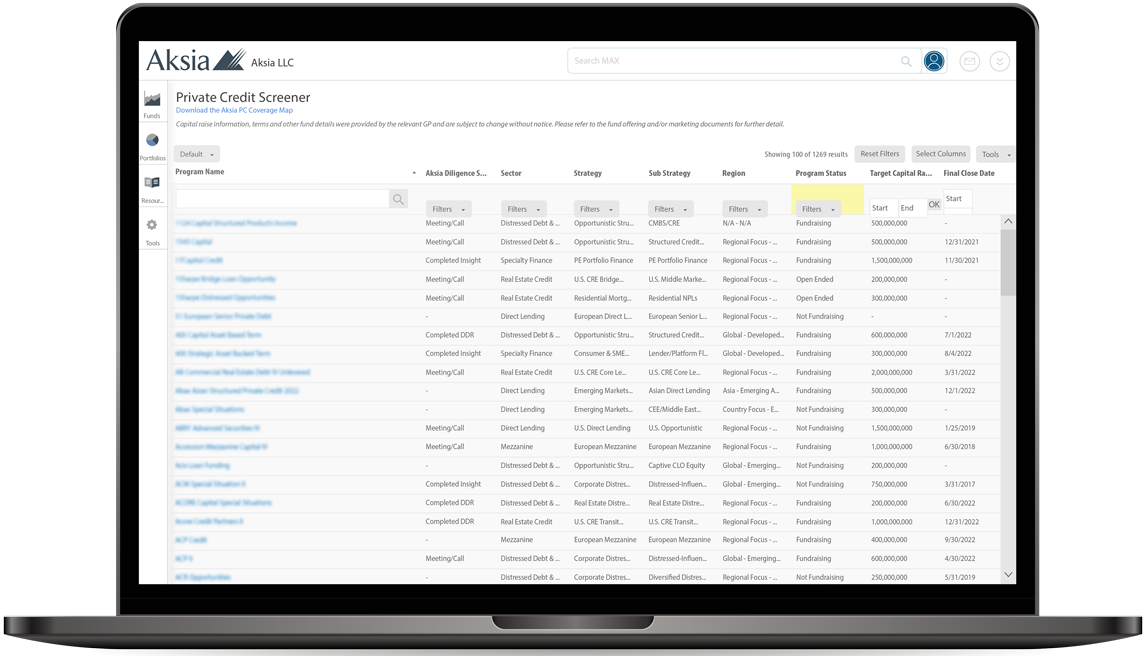Click the Aksia Diligence column header
Screen dimensions: 1148x656
click(x=456, y=174)
